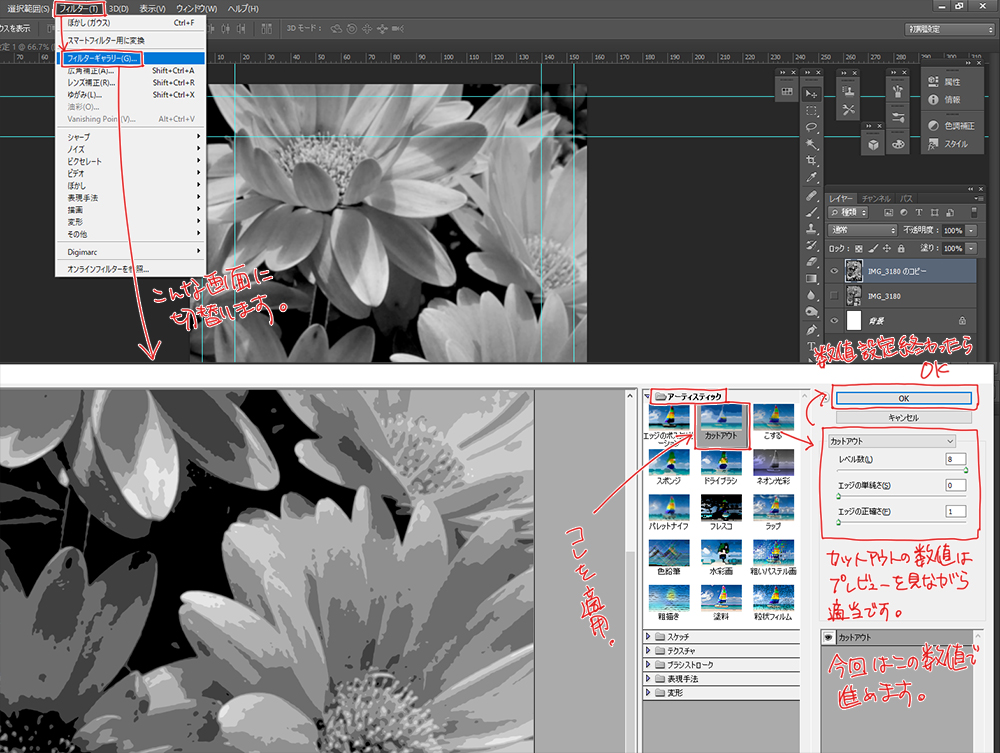Open the Tool Presets wrench icon

(848, 110)
